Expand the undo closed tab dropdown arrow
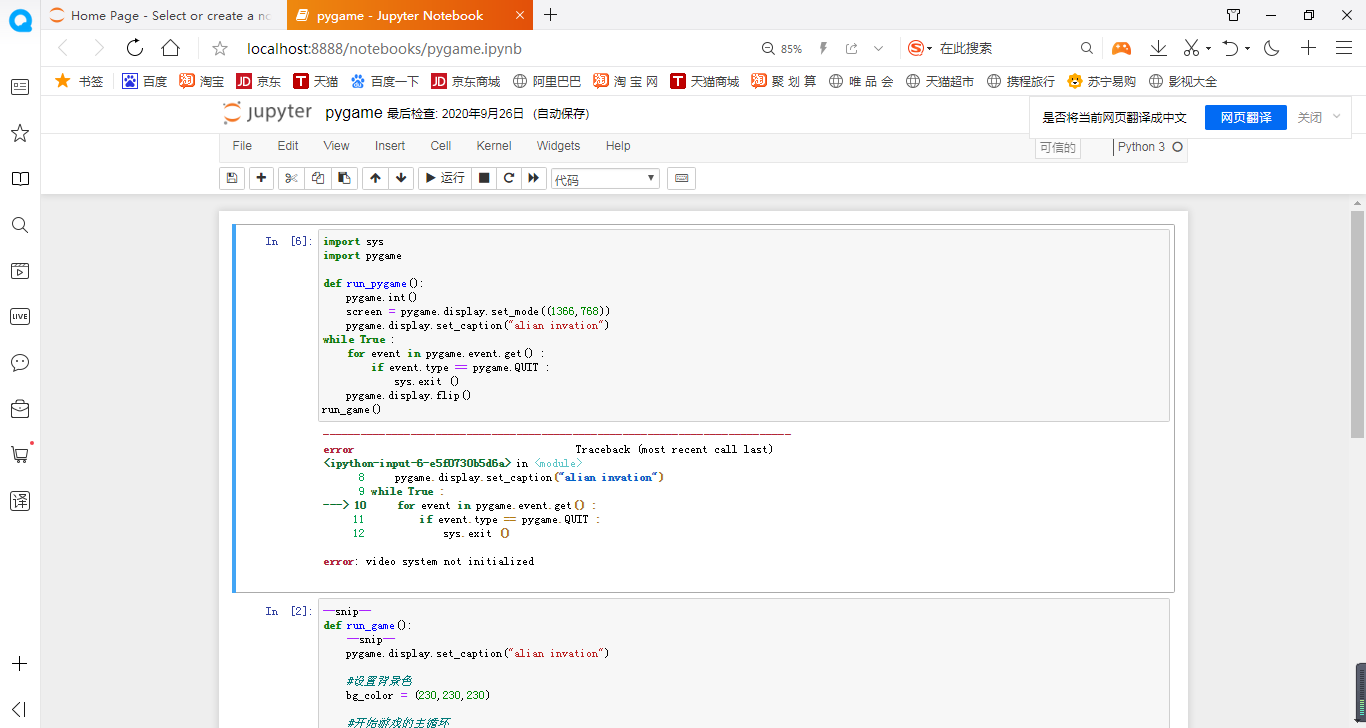Screen dimensions: 1366x728 pyautogui.click(x=1248, y=48)
